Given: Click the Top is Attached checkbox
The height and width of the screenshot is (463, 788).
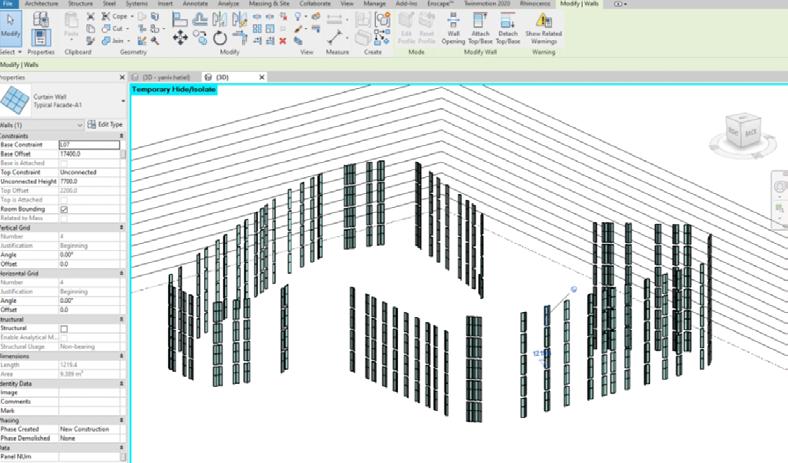Looking at the screenshot, I should pos(64,200).
